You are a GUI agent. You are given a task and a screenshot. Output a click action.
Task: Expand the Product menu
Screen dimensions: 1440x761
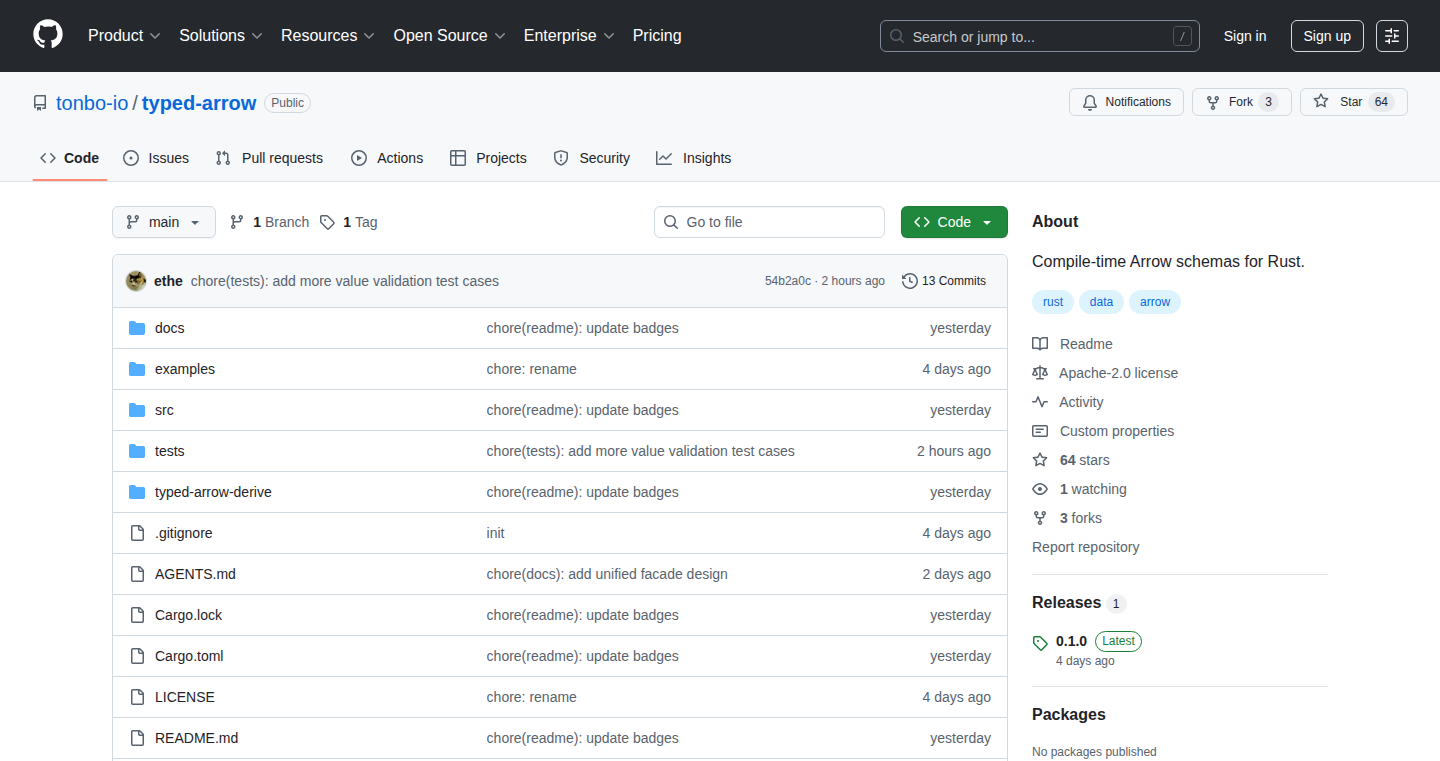[x=124, y=35]
